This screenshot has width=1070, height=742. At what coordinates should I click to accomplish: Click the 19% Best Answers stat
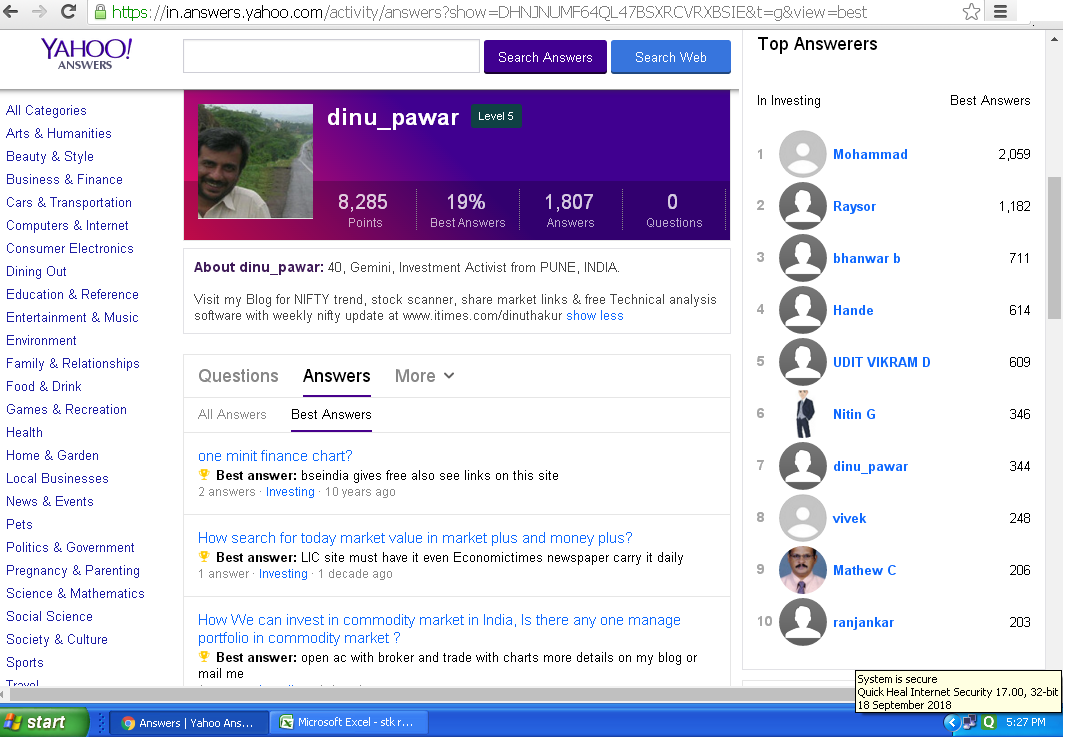(x=467, y=210)
